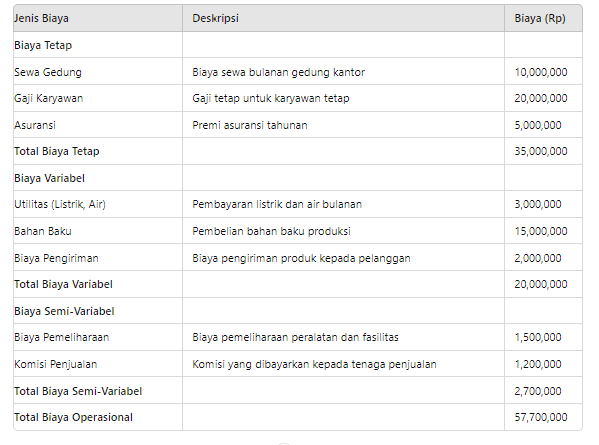Select the Total Biaya Tetap row label
599x445 pixels.
(57, 151)
